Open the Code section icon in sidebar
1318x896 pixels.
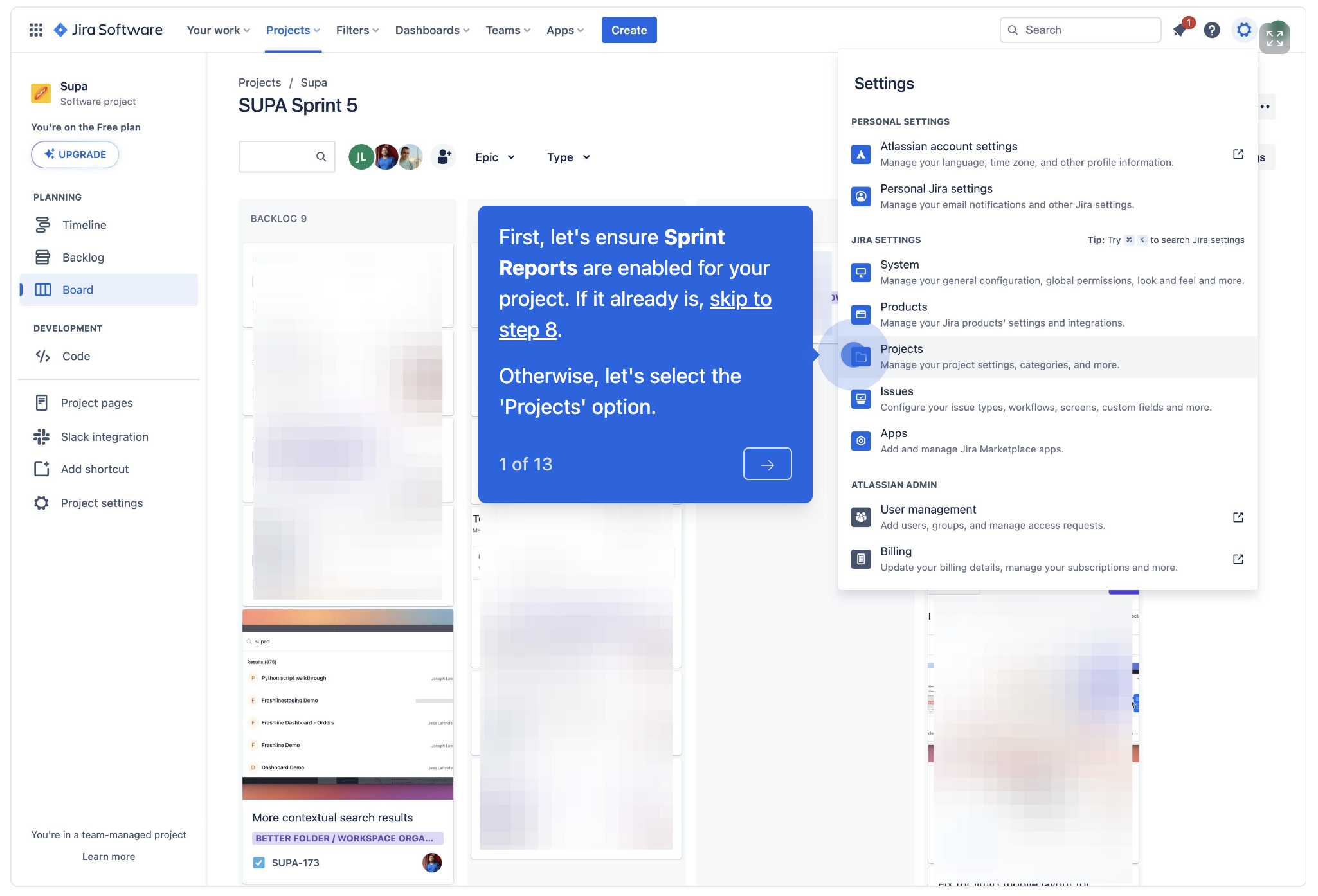42,355
